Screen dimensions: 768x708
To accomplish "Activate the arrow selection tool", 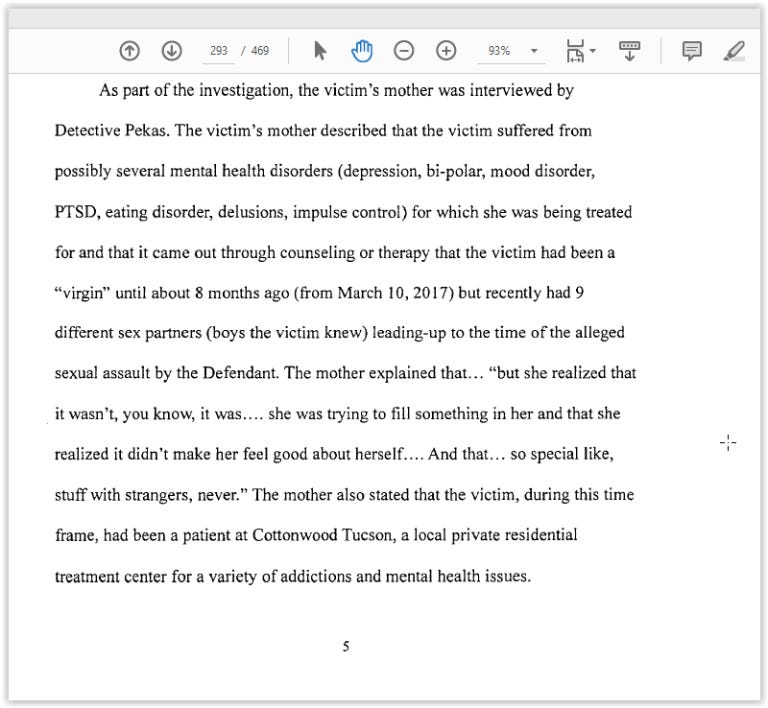I will click(x=320, y=50).
